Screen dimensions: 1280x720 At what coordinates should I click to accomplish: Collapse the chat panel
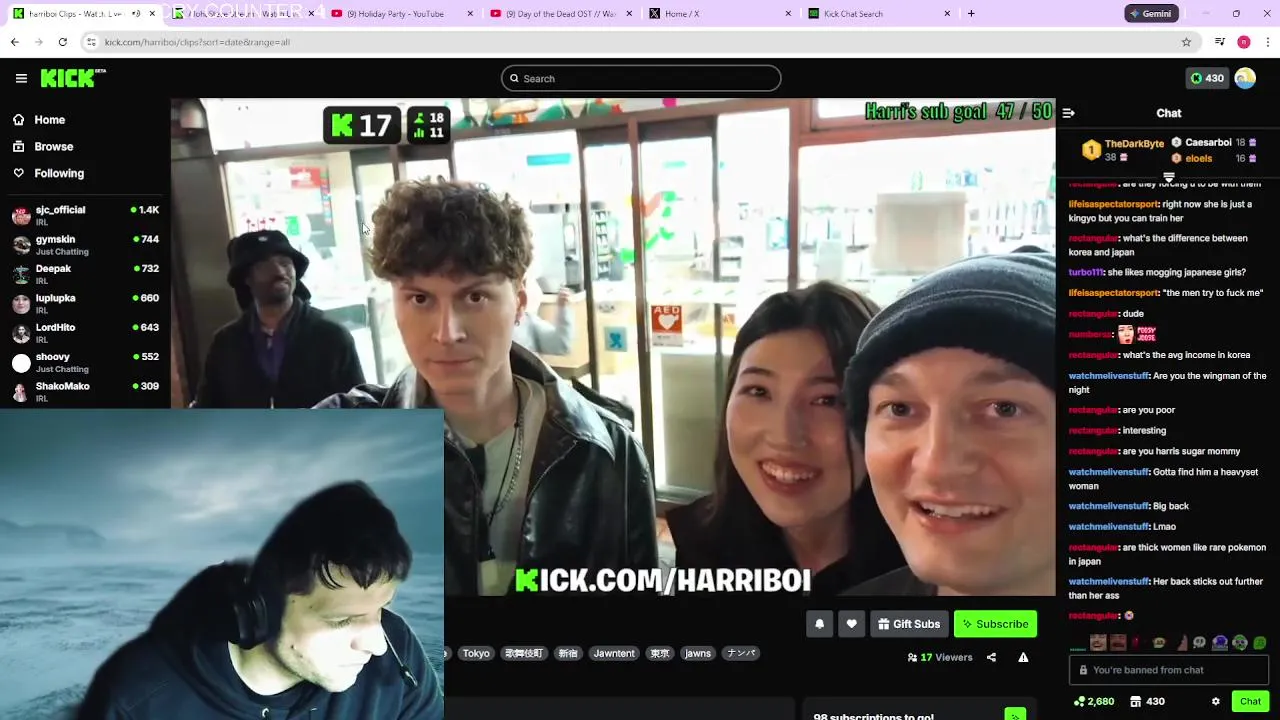[x=1068, y=113]
